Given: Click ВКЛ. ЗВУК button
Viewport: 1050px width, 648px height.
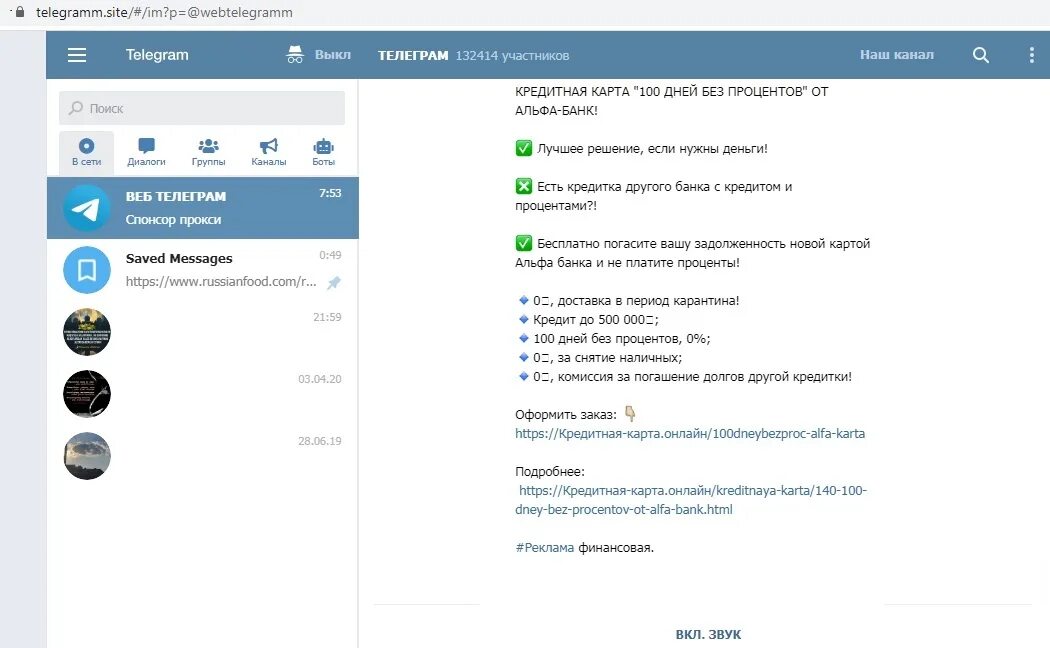Looking at the screenshot, I should 708,634.
